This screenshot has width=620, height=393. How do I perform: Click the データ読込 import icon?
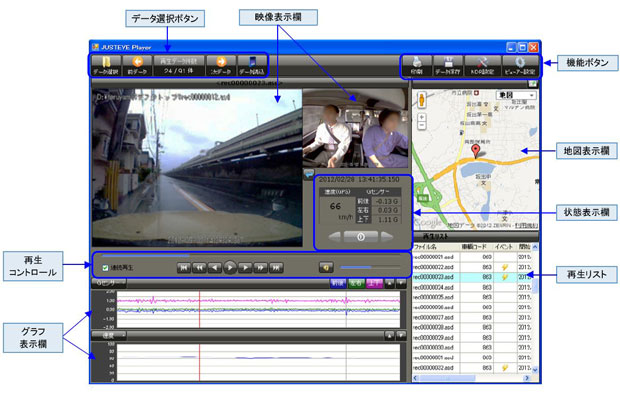click(x=251, y=65)
